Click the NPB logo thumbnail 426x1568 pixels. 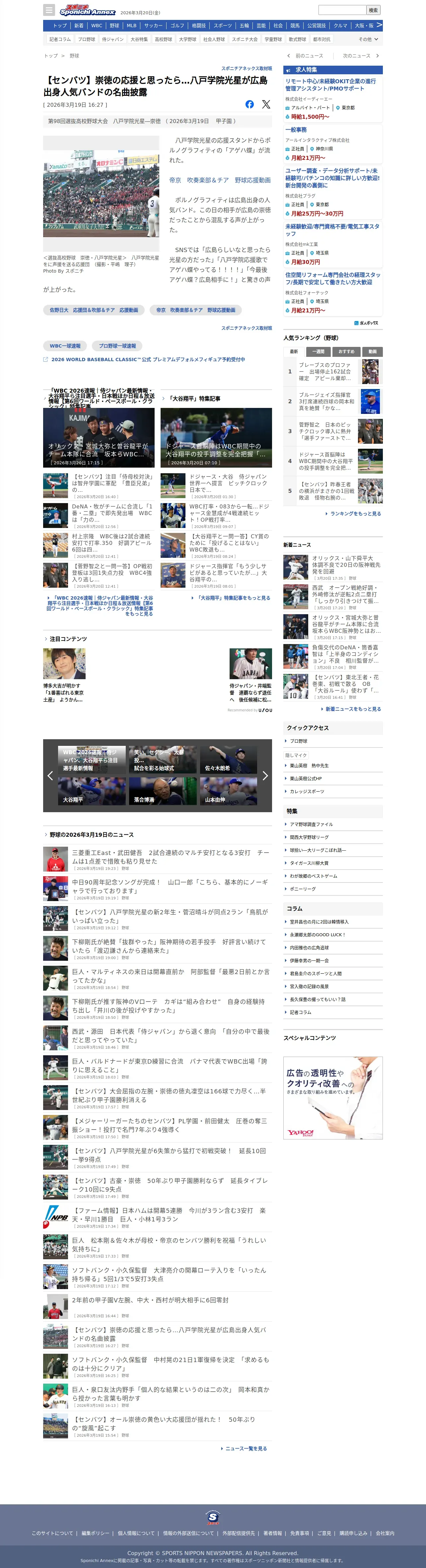[55, 1217]
